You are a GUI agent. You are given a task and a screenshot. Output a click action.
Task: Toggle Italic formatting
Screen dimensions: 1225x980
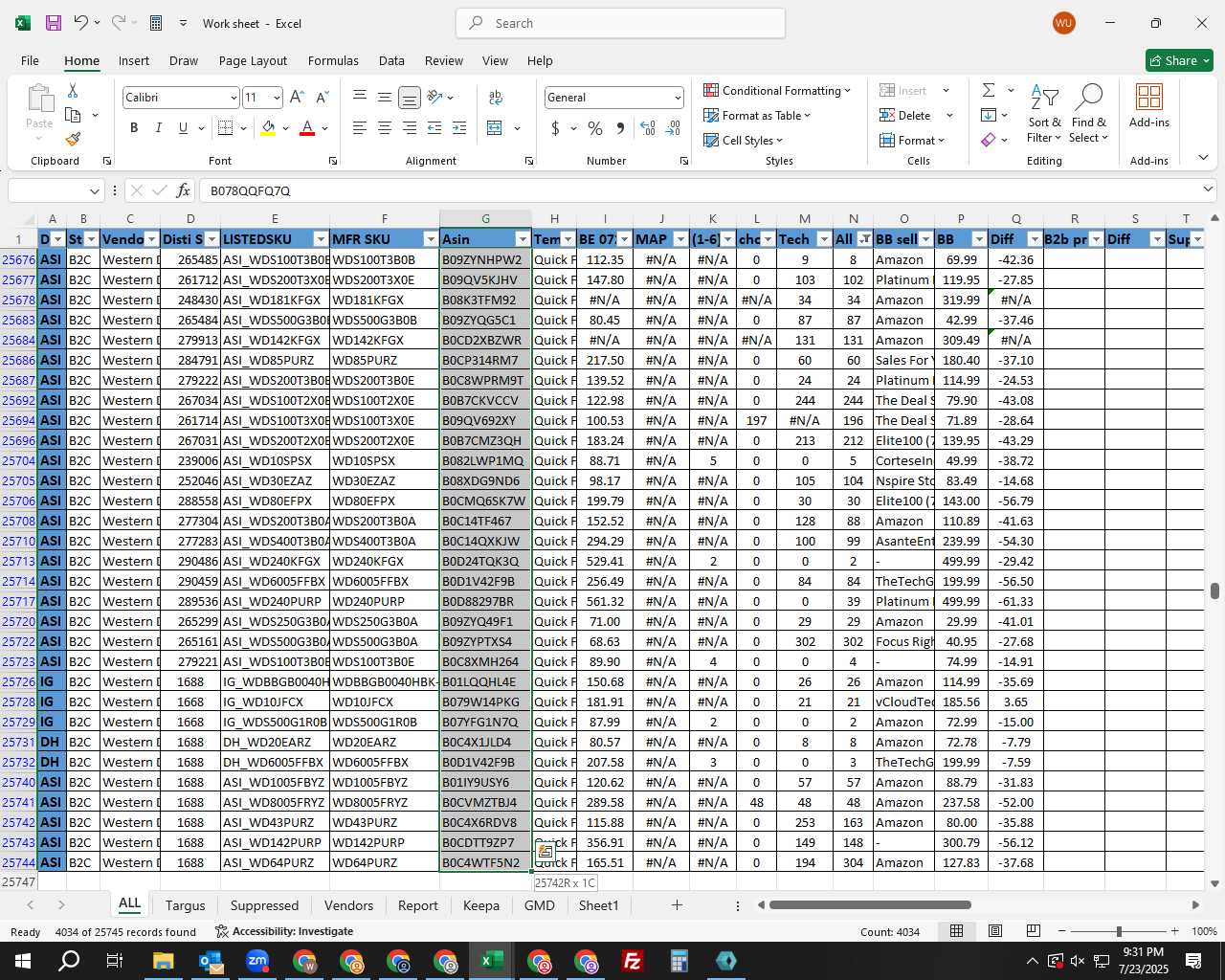pyautogui.click(x=158, y=128)
